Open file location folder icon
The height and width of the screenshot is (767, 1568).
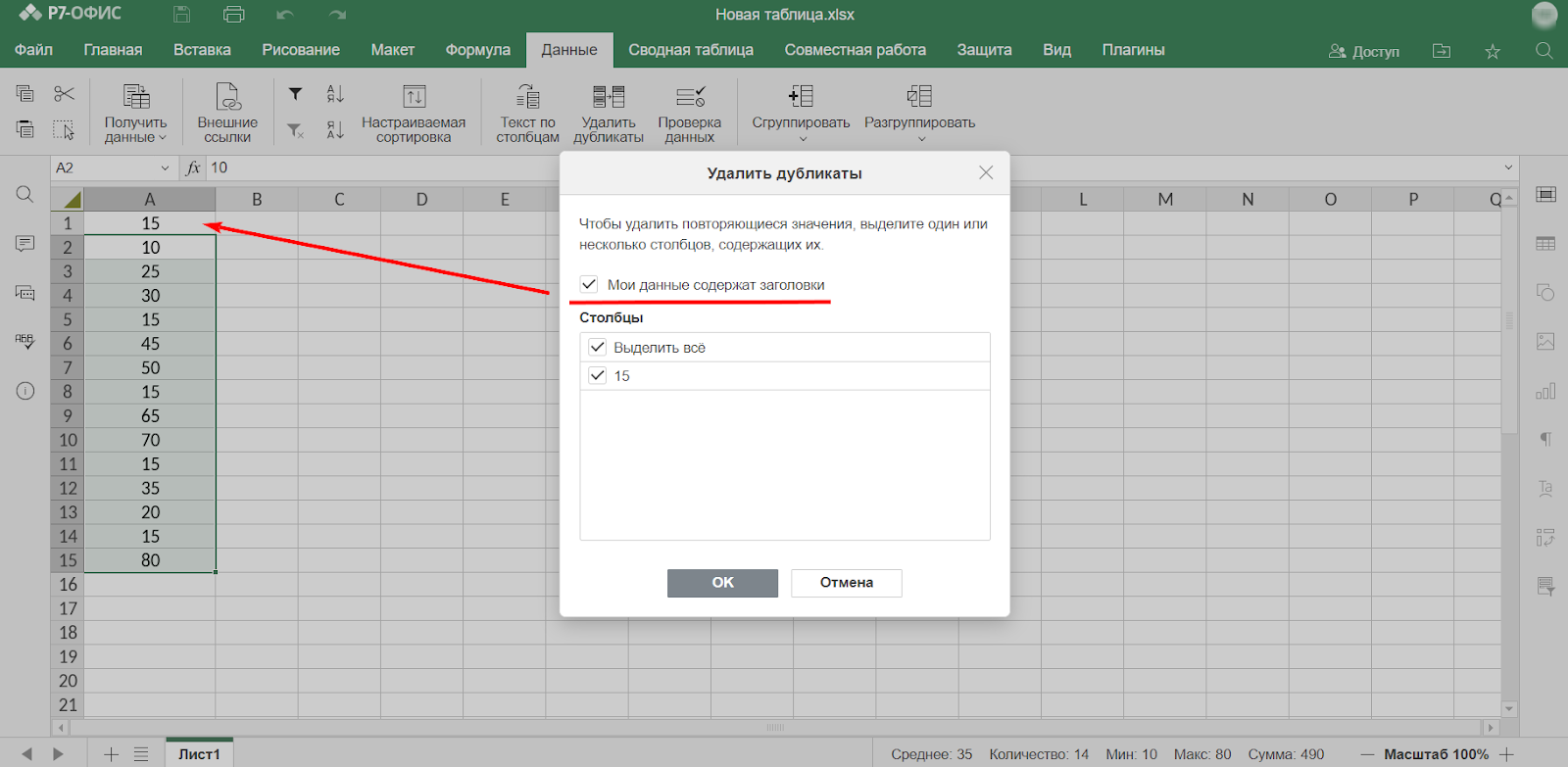coord(1442,51)
